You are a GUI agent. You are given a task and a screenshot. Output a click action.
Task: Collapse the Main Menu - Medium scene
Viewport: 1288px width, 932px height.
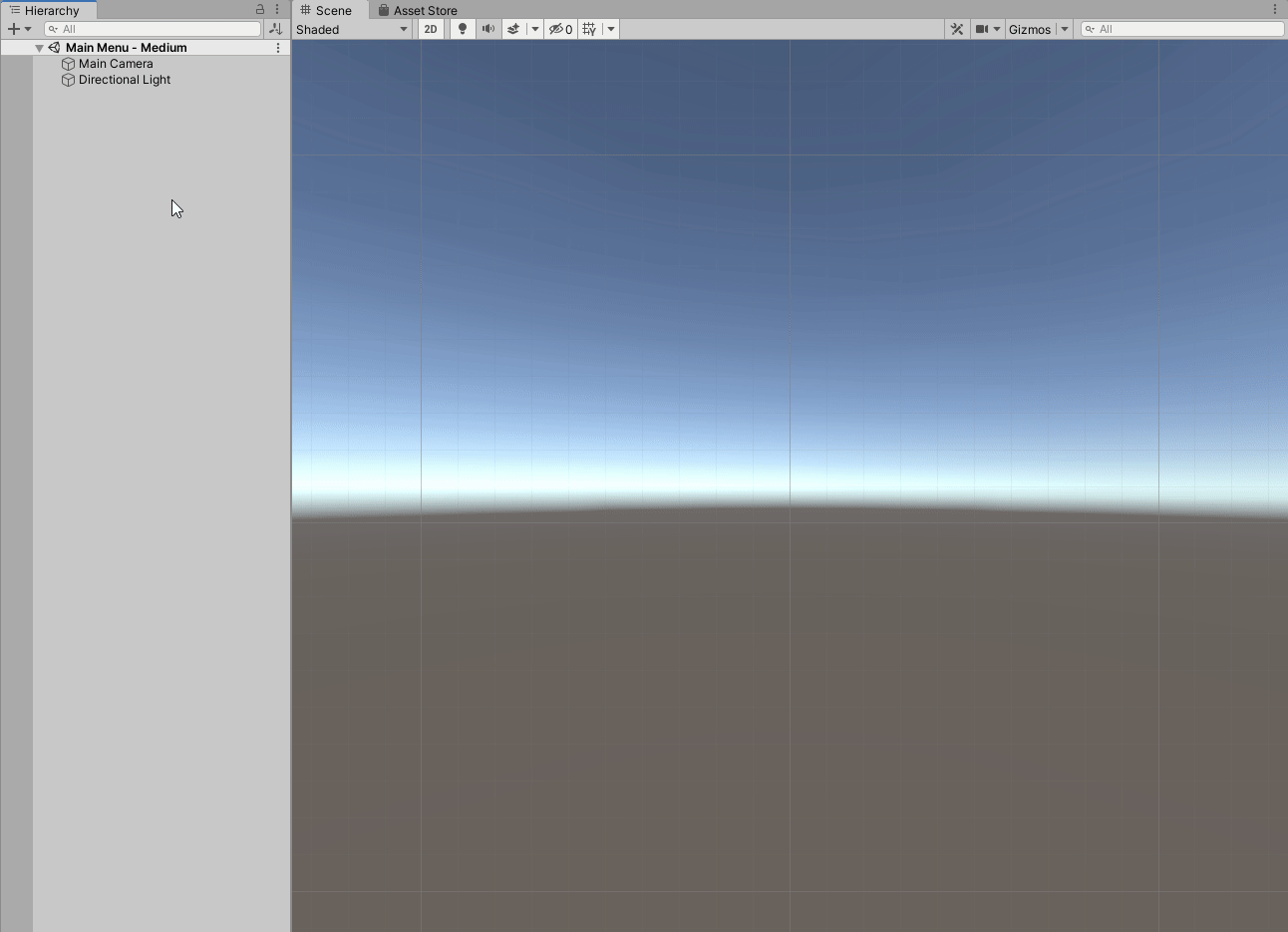(39, 47)
